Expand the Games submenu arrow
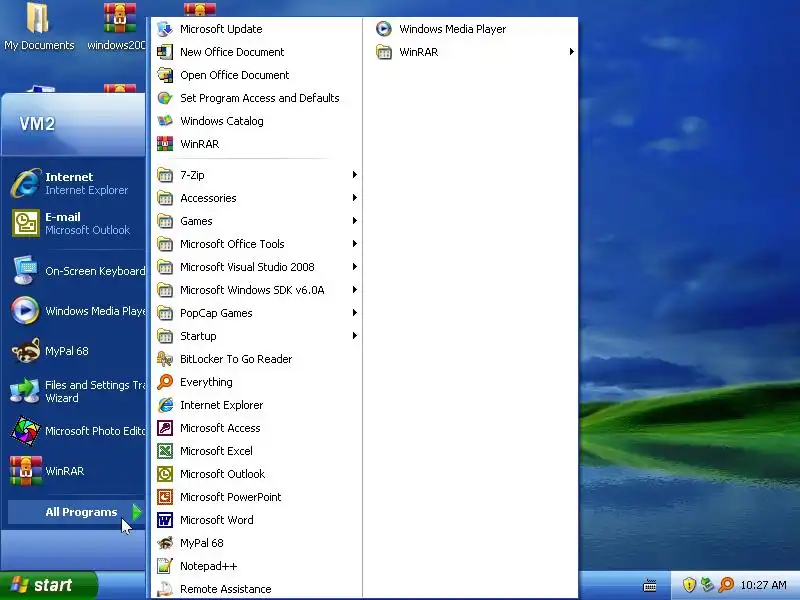 355,221
